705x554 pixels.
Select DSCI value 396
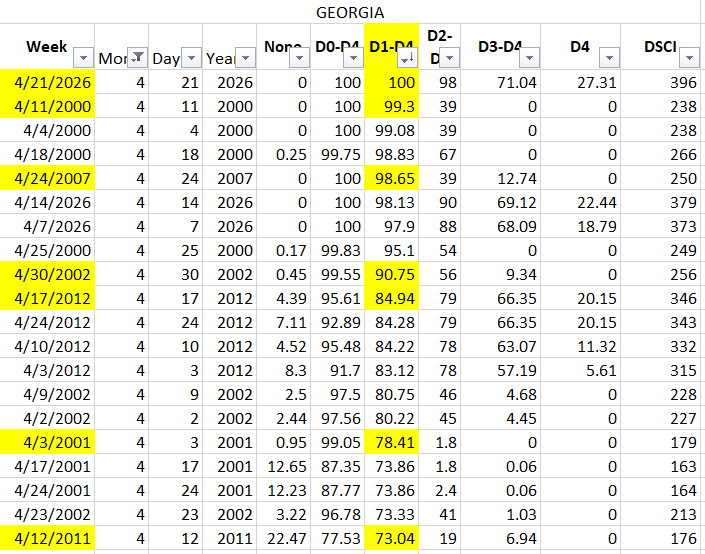point(661,82)
